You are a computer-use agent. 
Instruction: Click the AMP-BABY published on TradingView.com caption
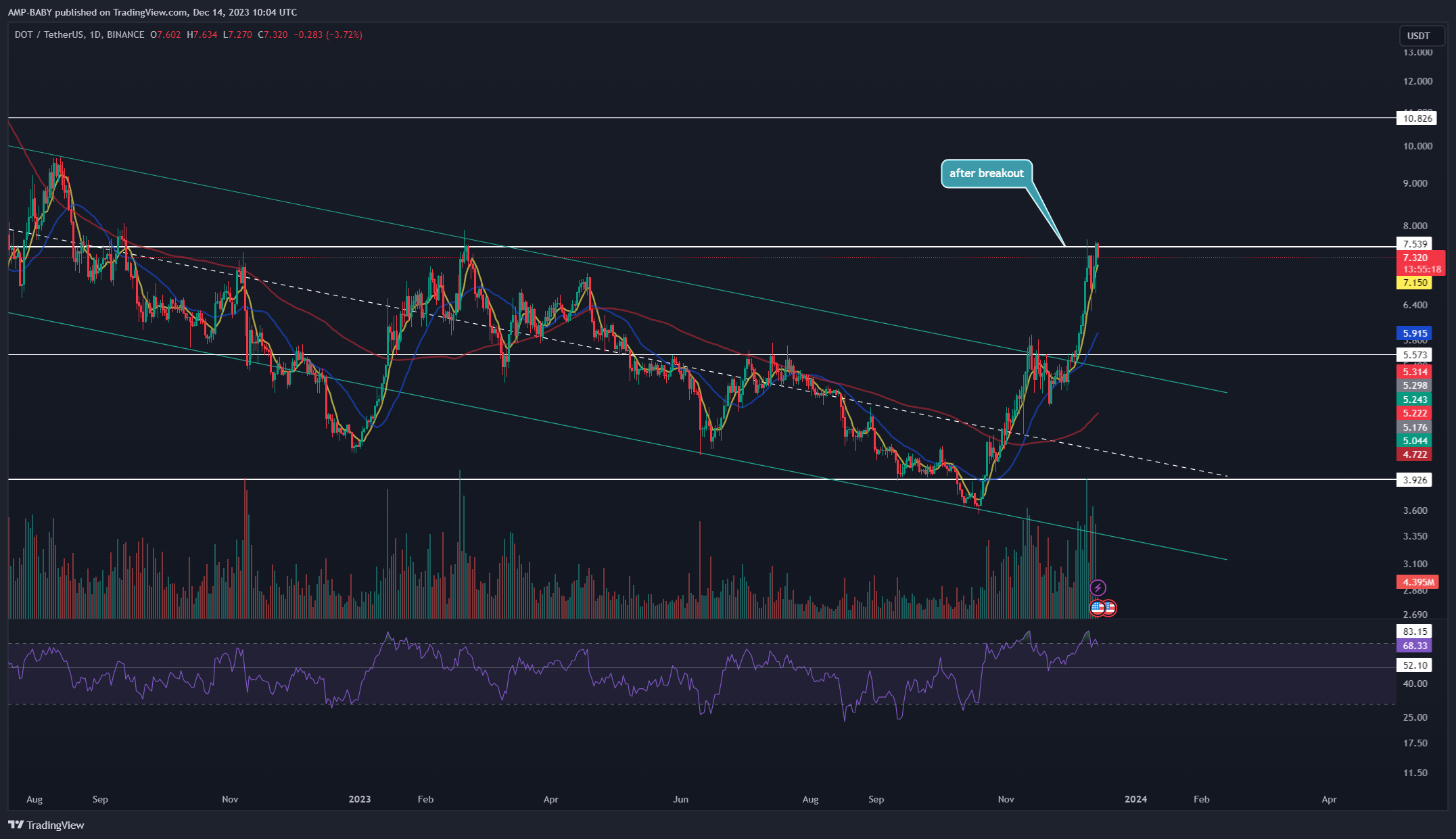(152, 12)
